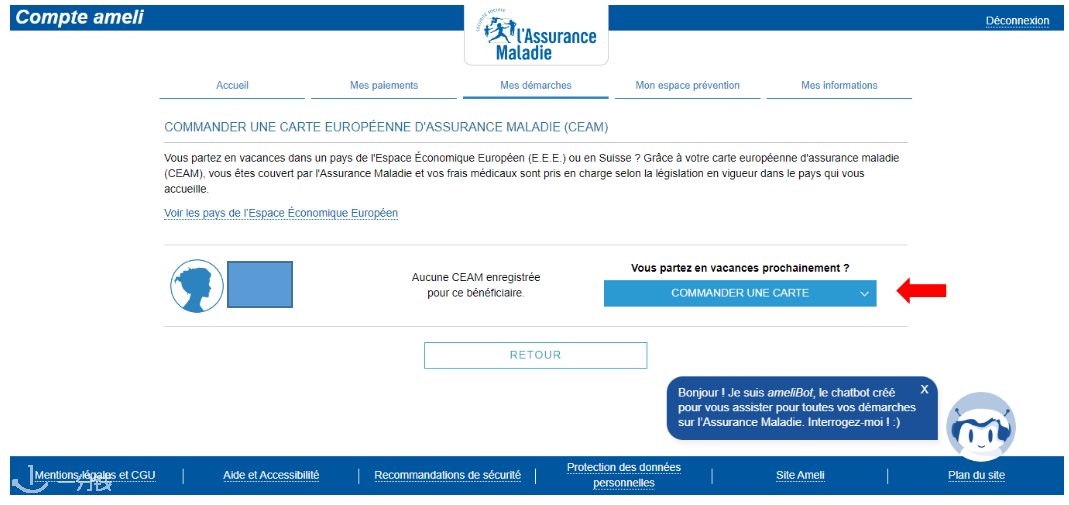Click the Compte ameli header title

coord(79,18)
